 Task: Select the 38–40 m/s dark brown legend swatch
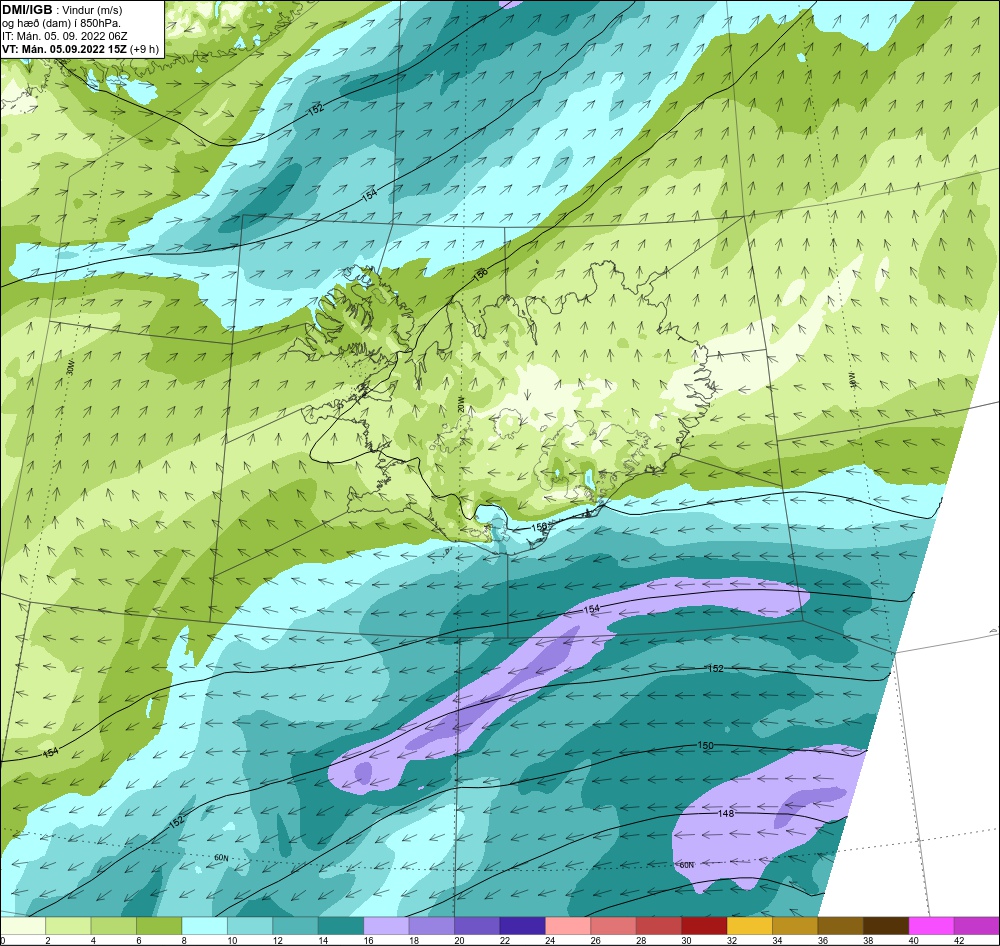coord(885,926)
